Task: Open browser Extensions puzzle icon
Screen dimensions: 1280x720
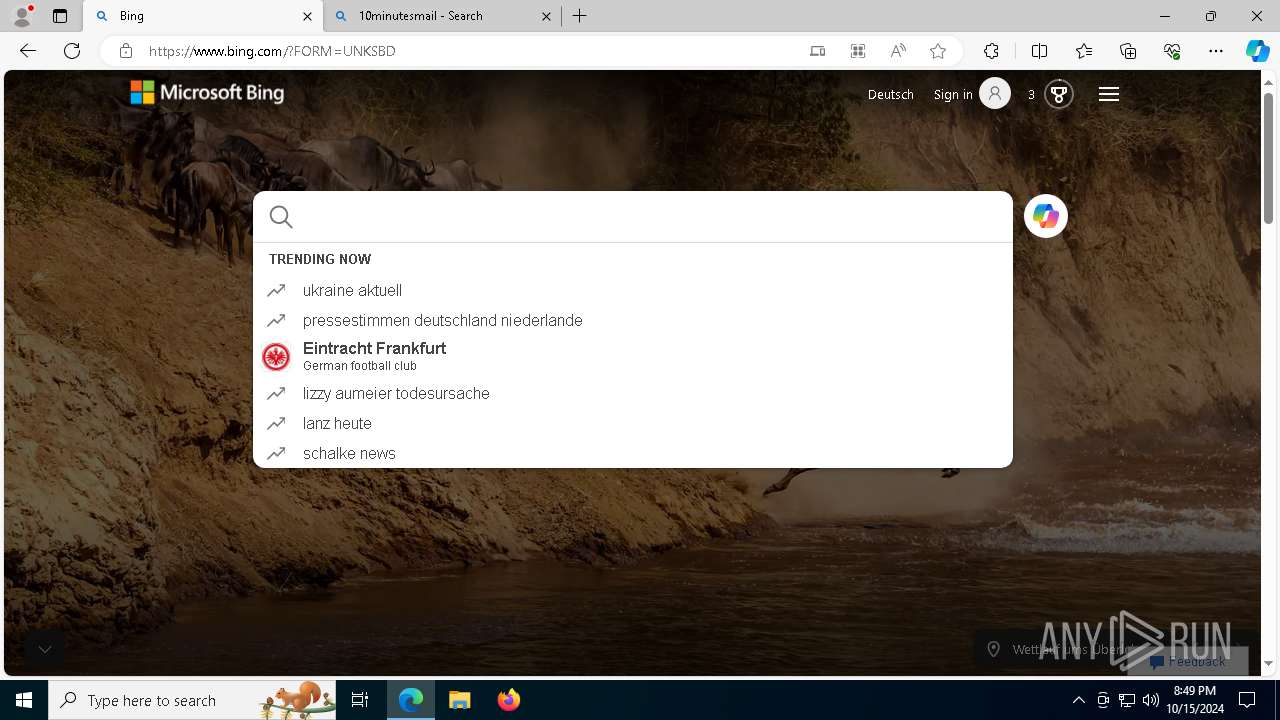Action: (991, 51)
